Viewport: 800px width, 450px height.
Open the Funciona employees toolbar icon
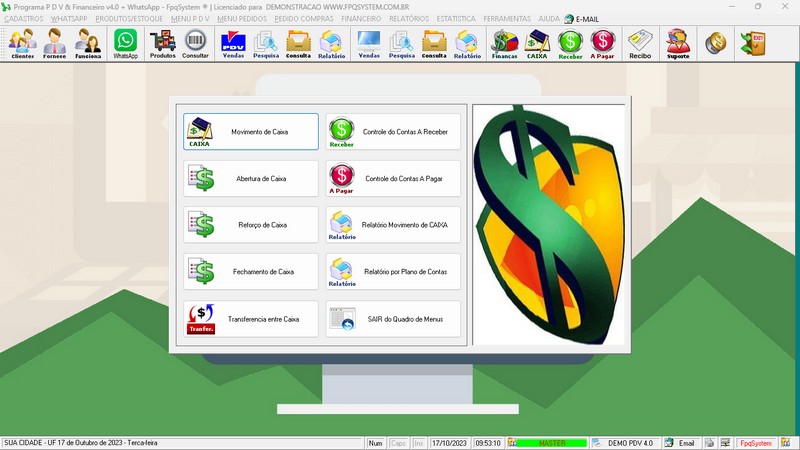pos(88,43)
